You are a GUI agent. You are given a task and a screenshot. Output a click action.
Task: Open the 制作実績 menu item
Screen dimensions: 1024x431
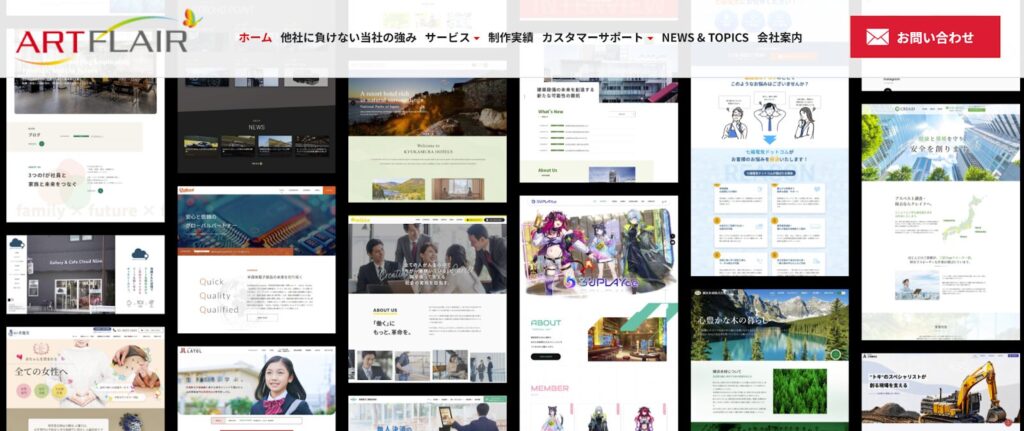coord(510,37)
